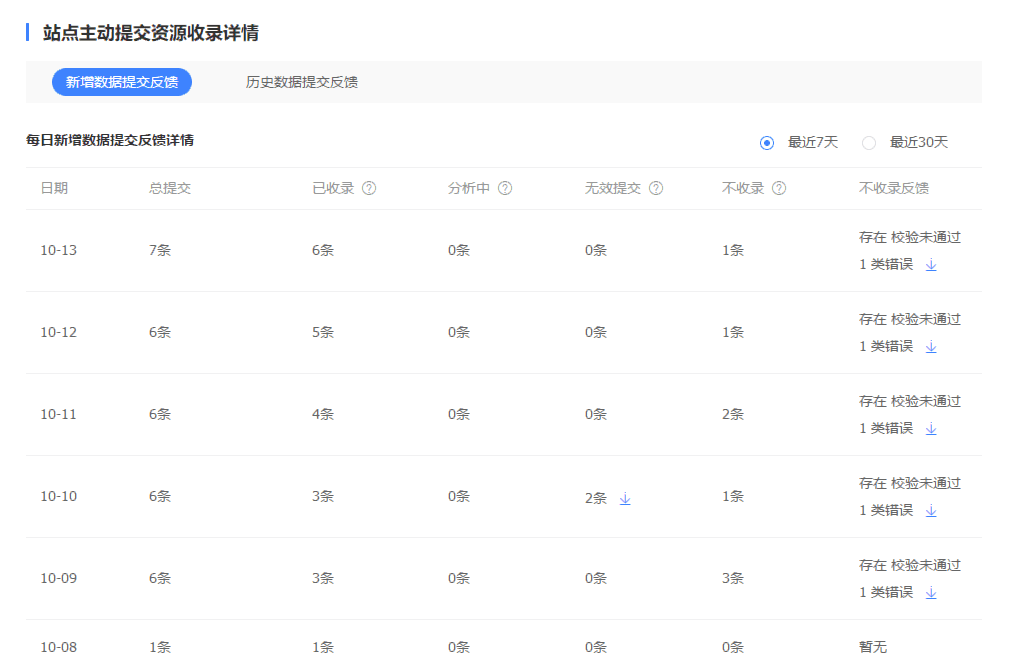Viewport: 1023px width, 654px height.
Task: Open help icon next to 分析中
Action: click(505, 189)
